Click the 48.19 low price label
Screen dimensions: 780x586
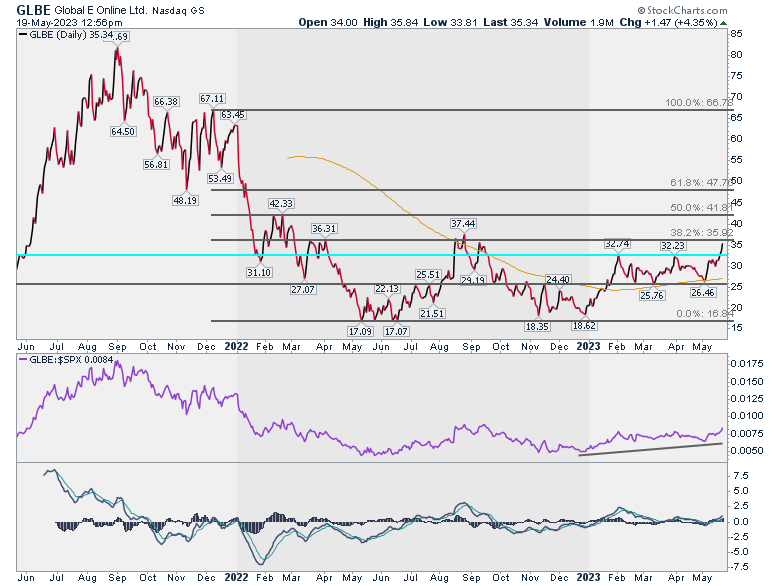tap(185, 200)
